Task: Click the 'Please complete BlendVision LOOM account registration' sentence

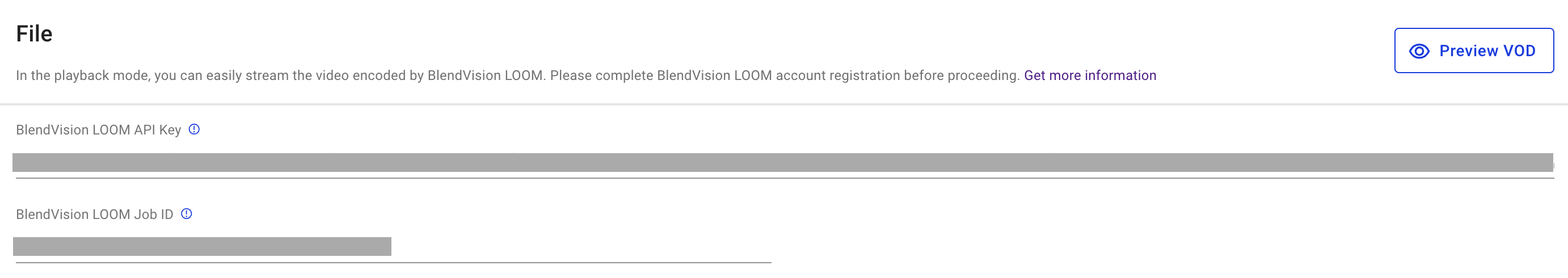Action: [x=785, y=75]
